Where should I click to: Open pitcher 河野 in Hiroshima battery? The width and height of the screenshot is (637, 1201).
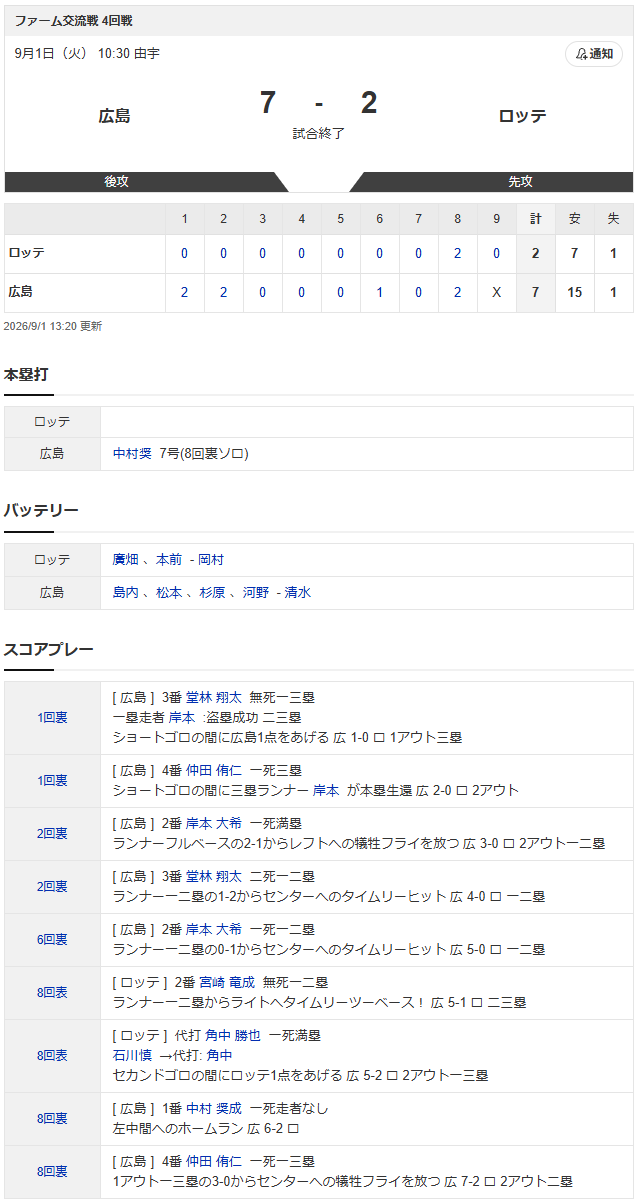(256, 593)
